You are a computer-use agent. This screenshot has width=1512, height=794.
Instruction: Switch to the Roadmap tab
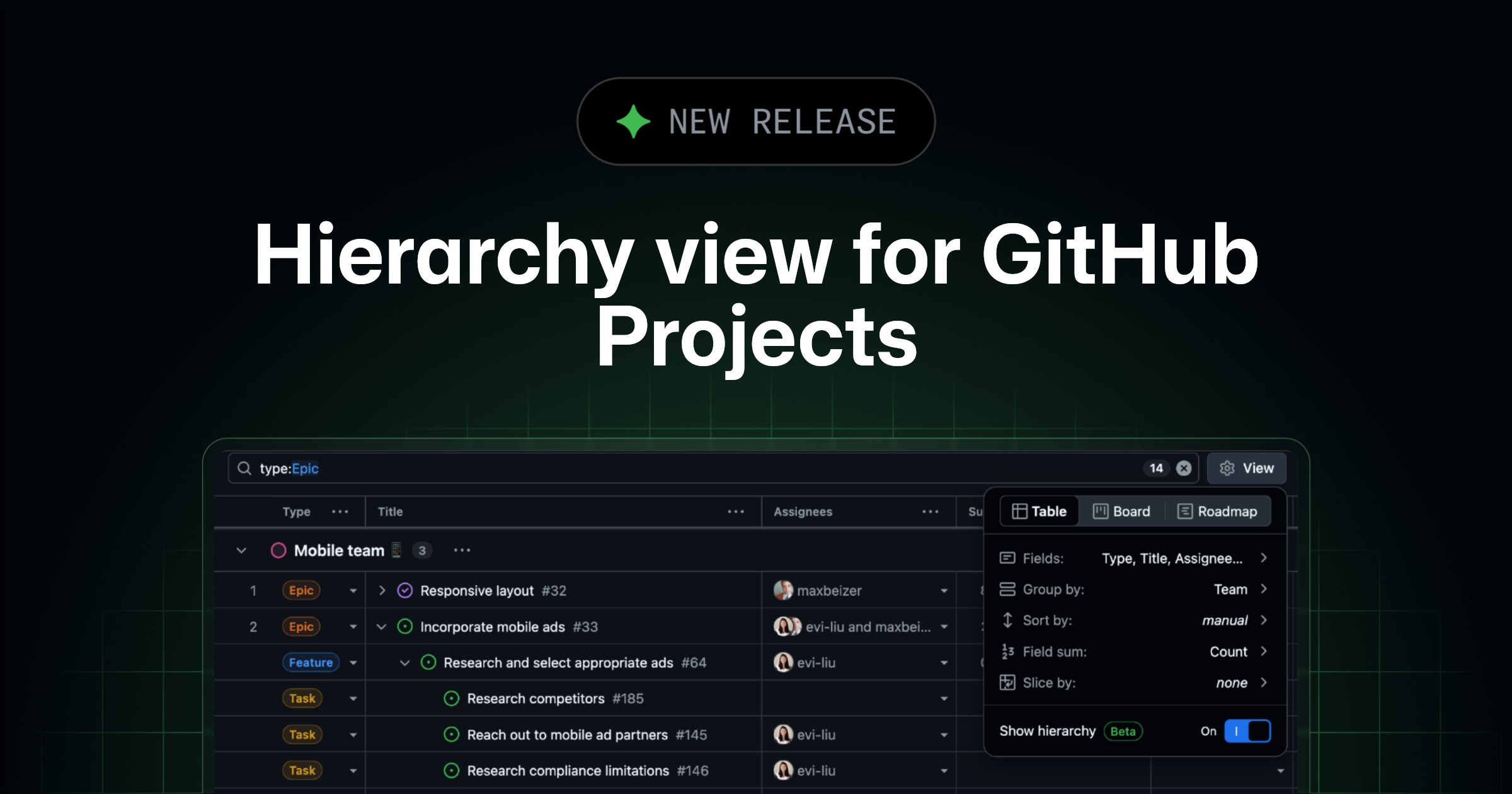click(1218, 511)
